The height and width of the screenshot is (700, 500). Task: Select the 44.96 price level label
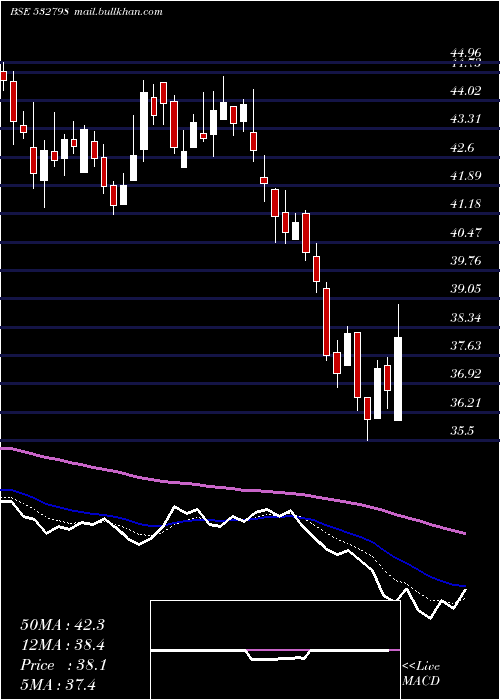466,55
